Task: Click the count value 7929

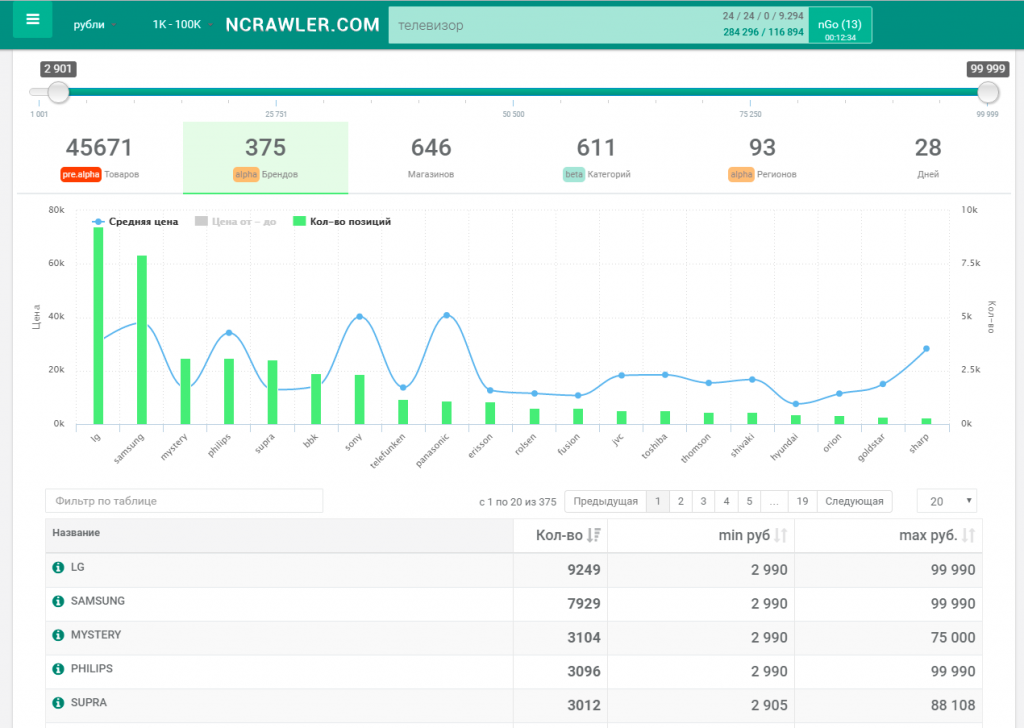Action: point(584,604)
